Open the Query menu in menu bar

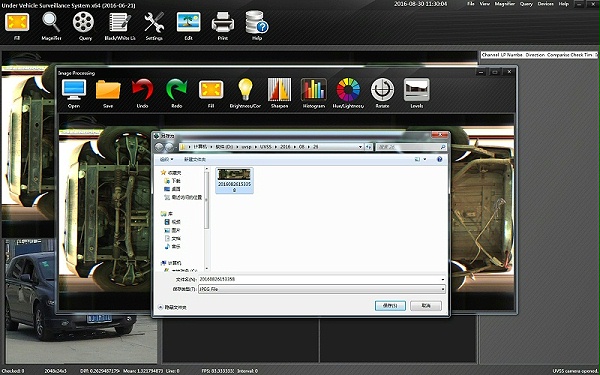click(526, 4)
